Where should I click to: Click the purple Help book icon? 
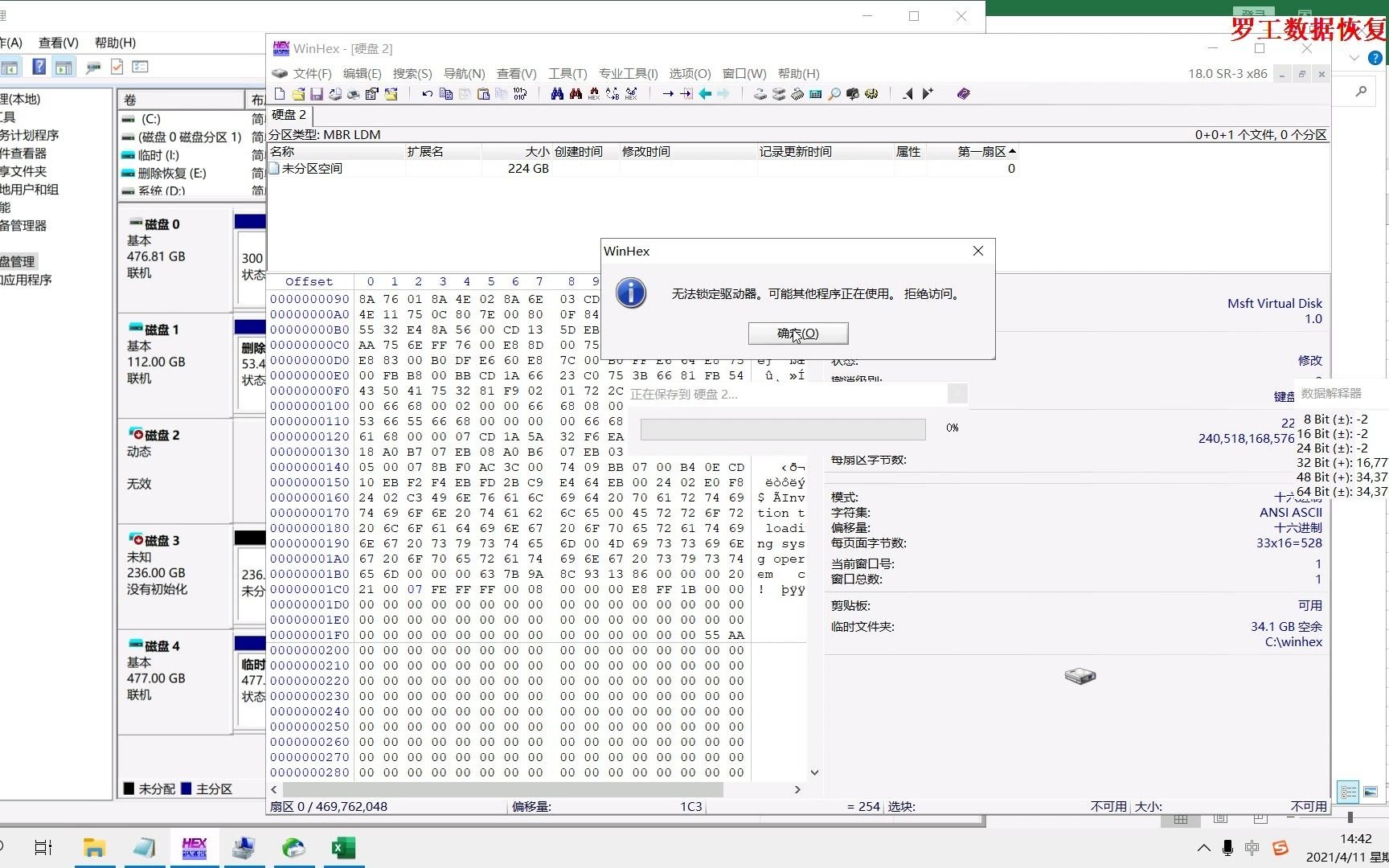963,94
